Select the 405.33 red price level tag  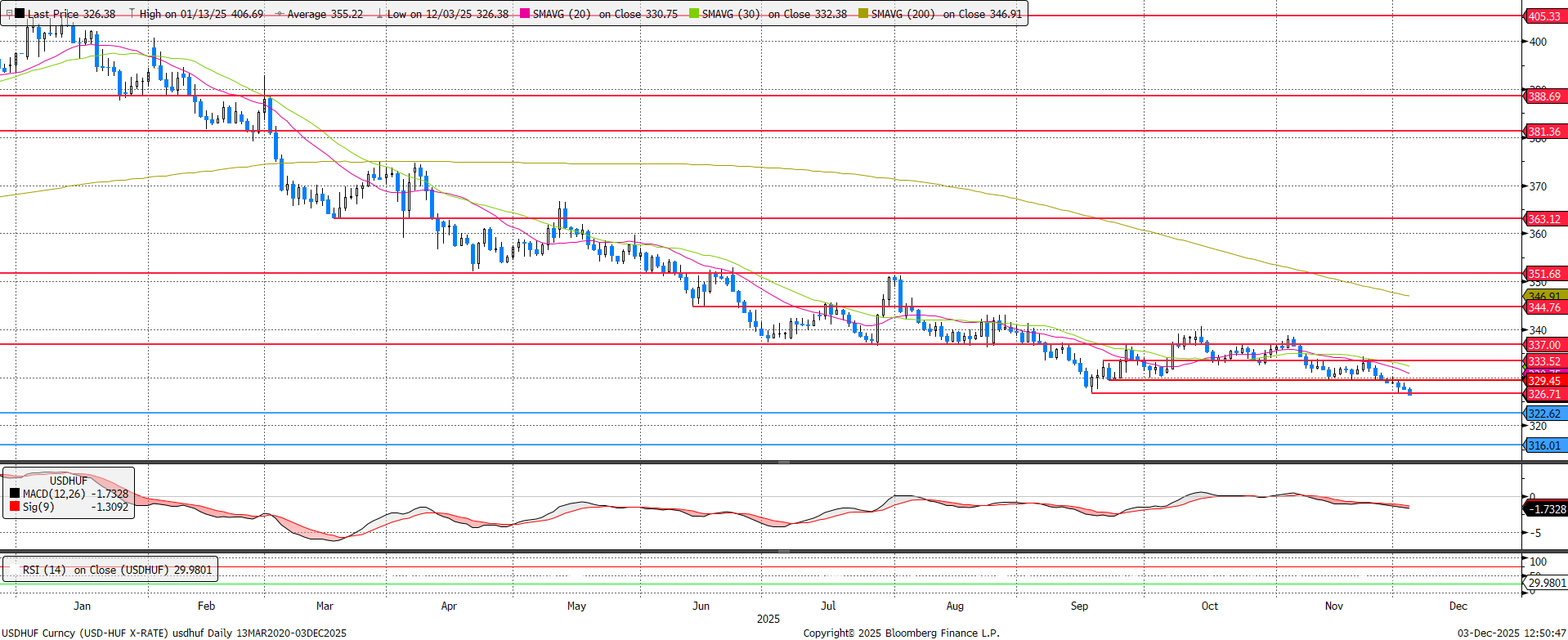tap(1543, 16)
